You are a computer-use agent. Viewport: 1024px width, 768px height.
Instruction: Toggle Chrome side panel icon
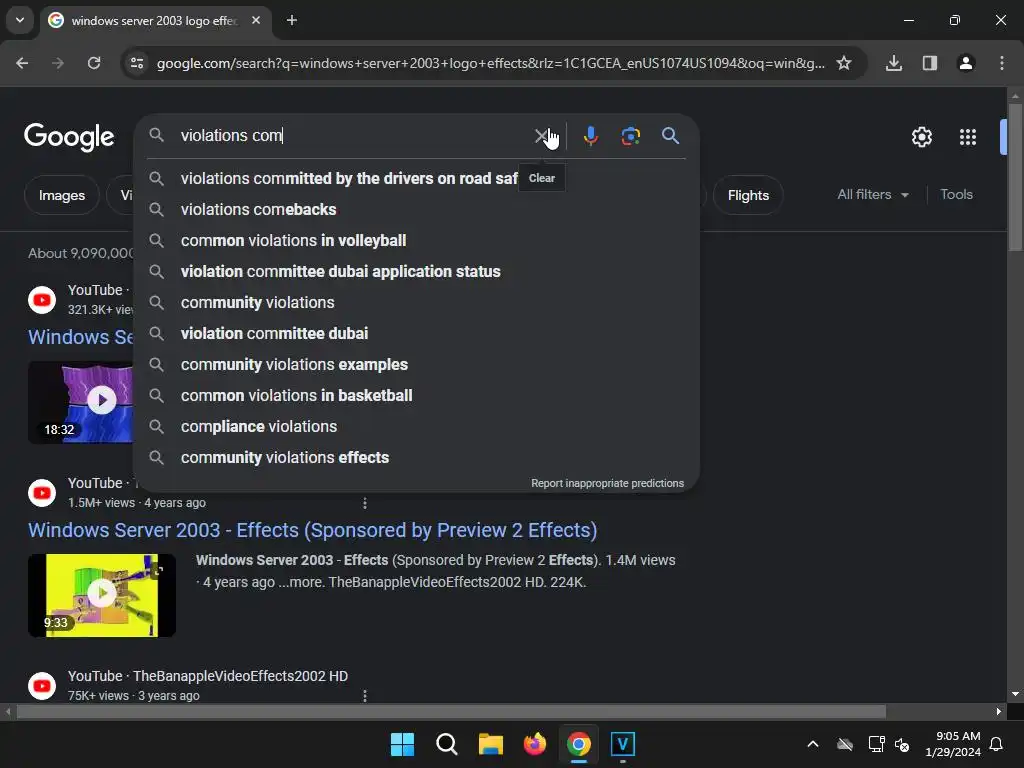[929, 63]
